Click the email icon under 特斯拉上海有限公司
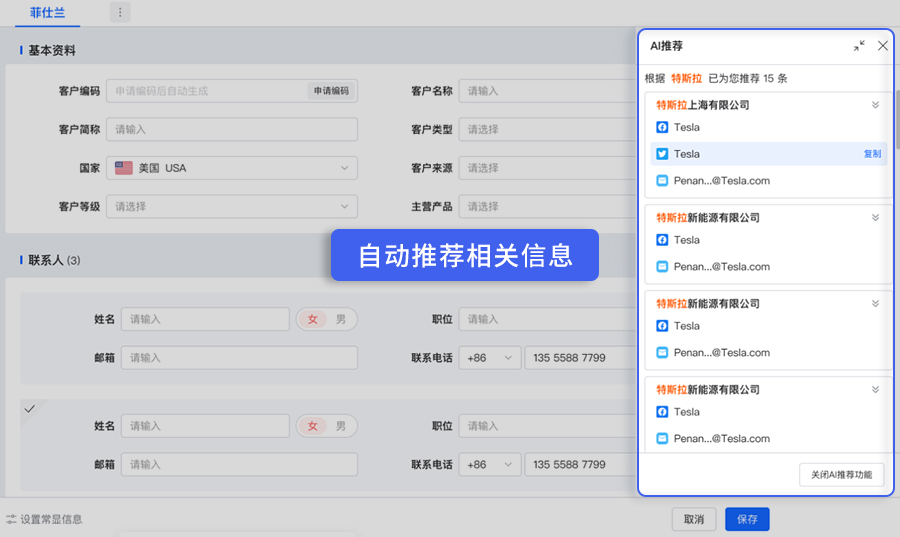This screenshot has height=537, width=900. pyautogui.click(x=662, y=181)
